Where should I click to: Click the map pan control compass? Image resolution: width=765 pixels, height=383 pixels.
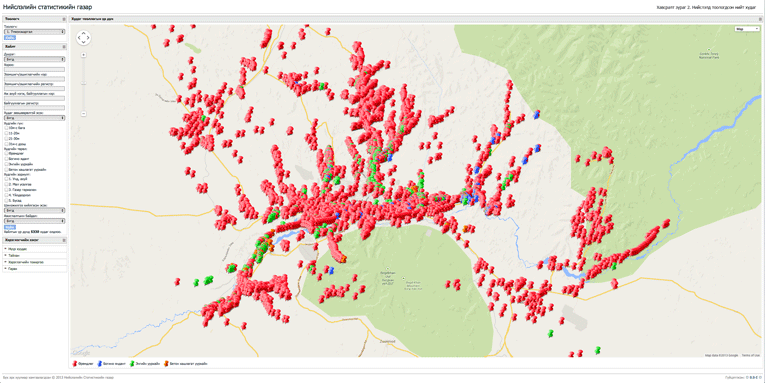click(83, 38)
